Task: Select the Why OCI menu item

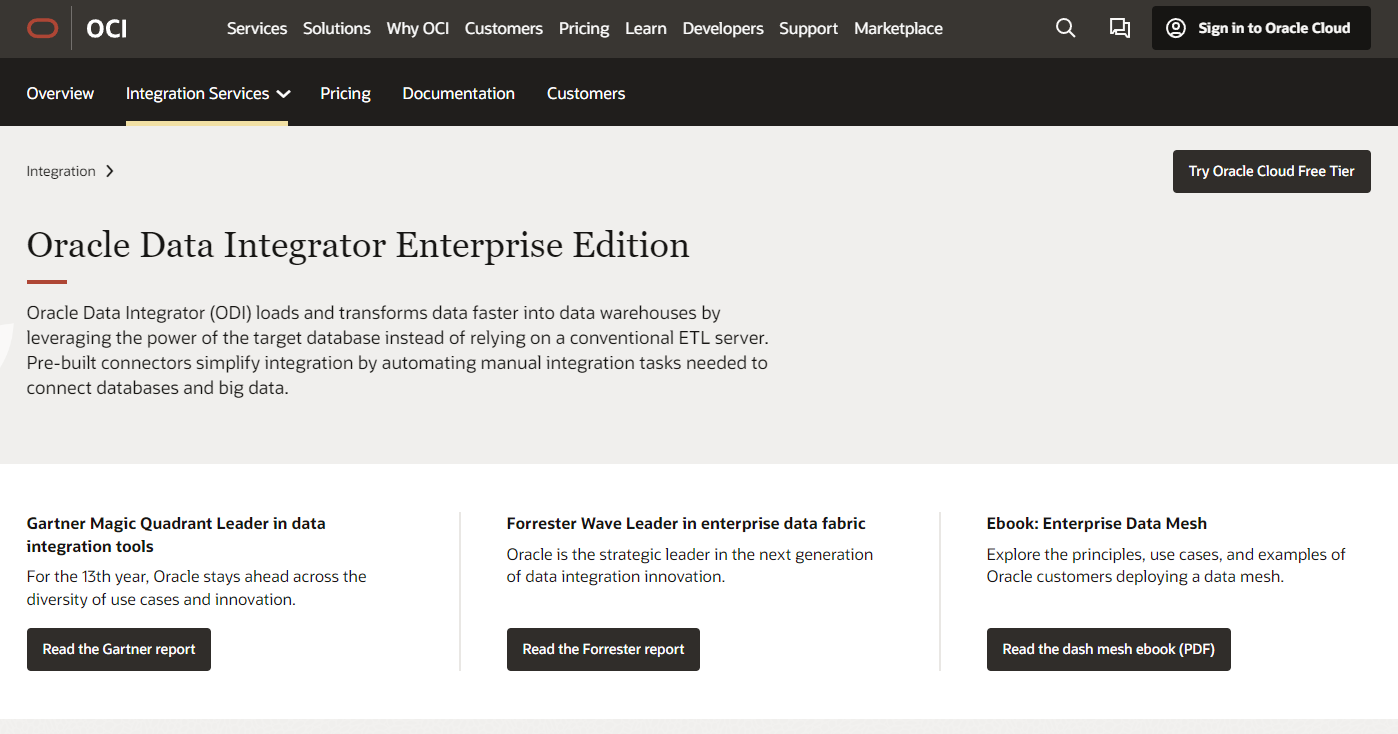Action: (x=417, y=28)
